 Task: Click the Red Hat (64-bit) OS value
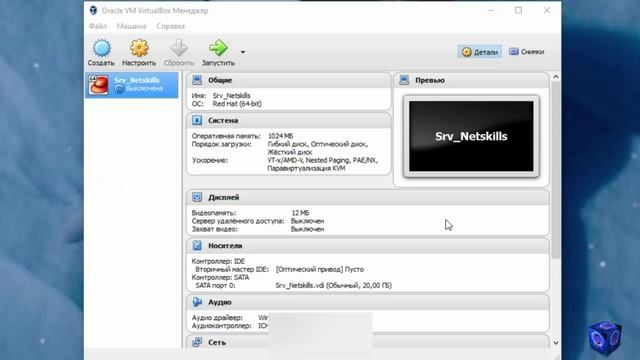[237, 104]
